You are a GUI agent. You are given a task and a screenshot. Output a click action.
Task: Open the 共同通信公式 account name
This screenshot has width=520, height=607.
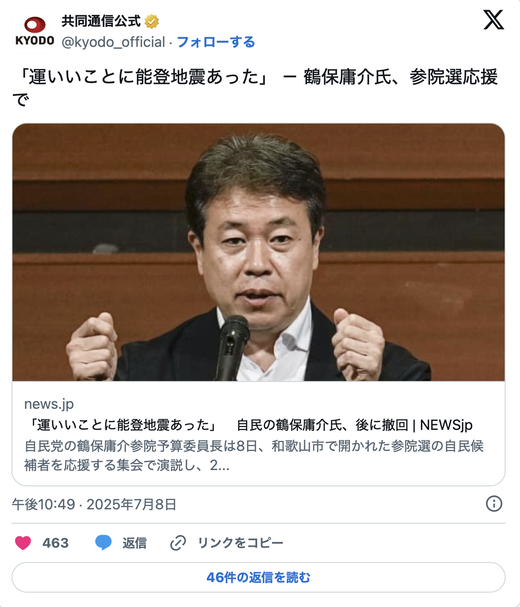(101, 21)
